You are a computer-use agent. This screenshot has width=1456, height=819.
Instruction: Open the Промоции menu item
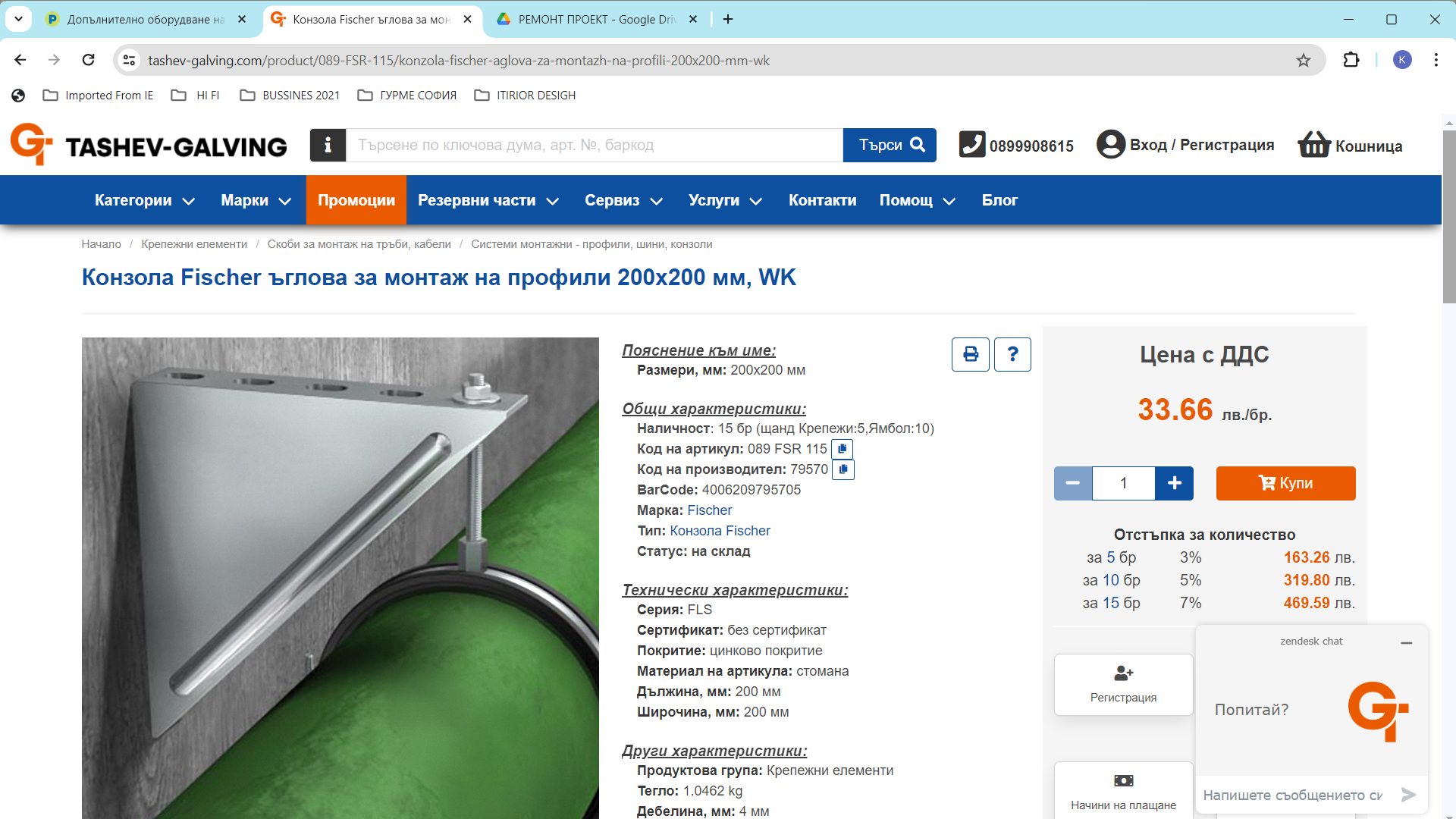(356, 200)
